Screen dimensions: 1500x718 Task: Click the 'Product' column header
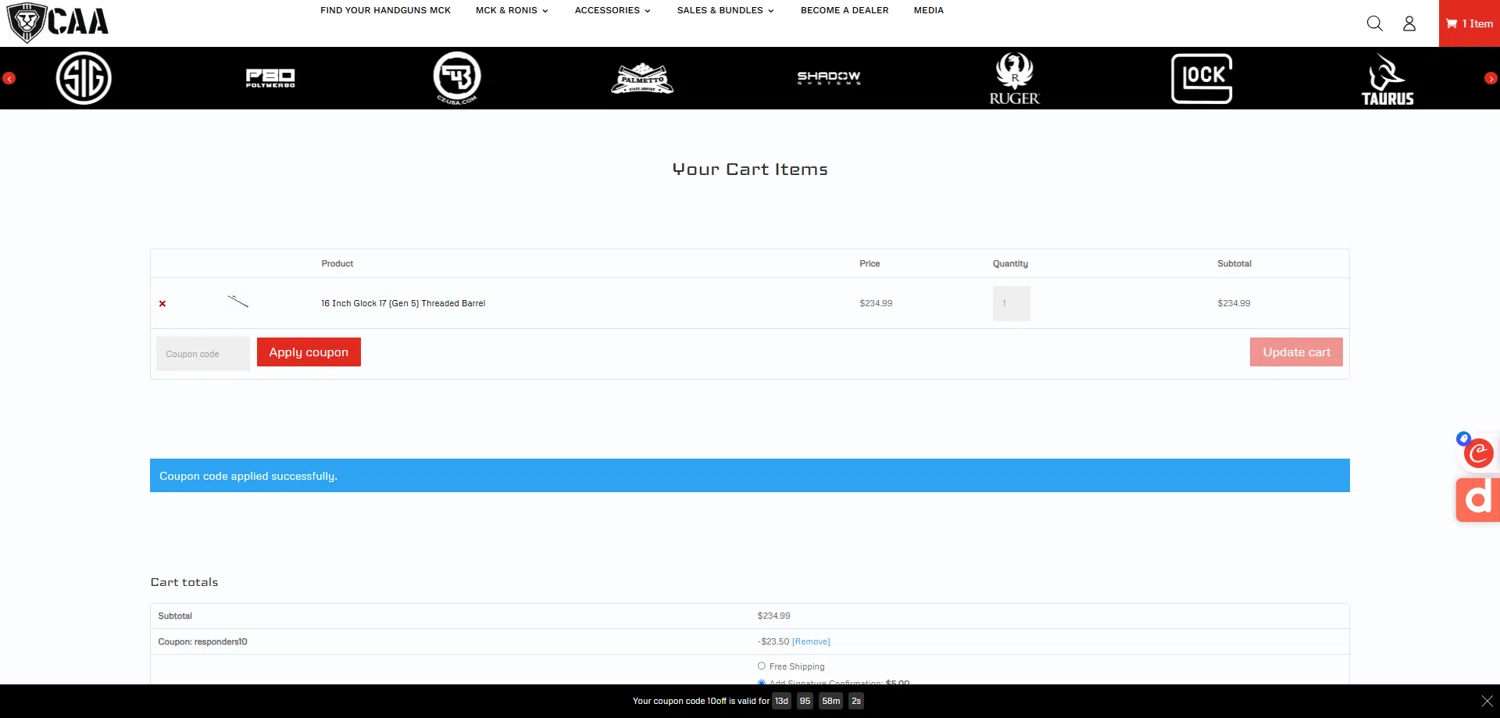[x=337, y=264]
